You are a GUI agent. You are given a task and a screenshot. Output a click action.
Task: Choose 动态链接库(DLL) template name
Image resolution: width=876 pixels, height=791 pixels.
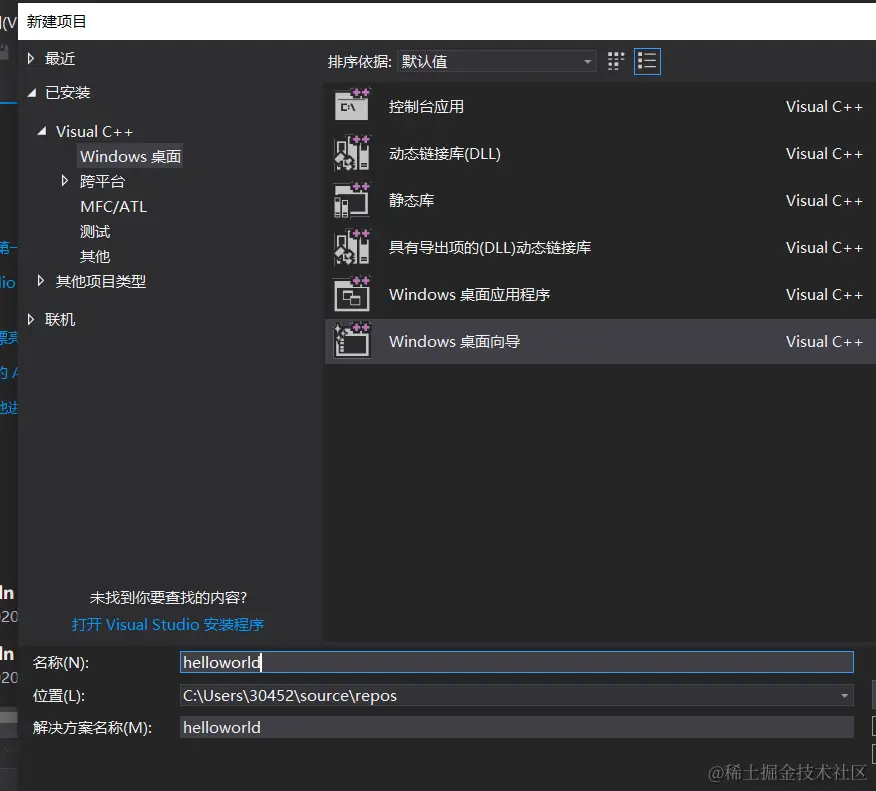click(445, 154)
